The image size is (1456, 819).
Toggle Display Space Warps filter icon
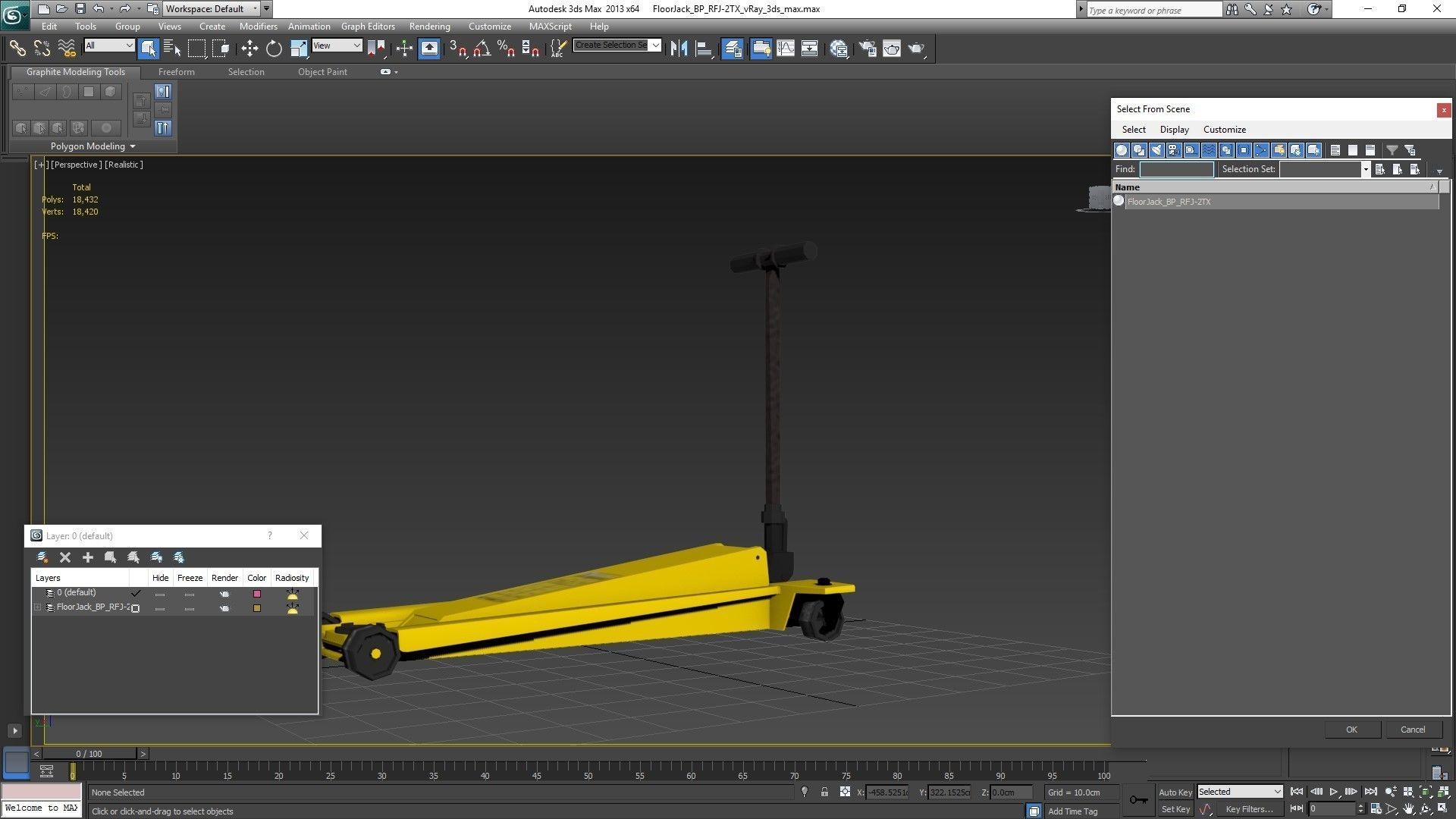pos(1209,150)
